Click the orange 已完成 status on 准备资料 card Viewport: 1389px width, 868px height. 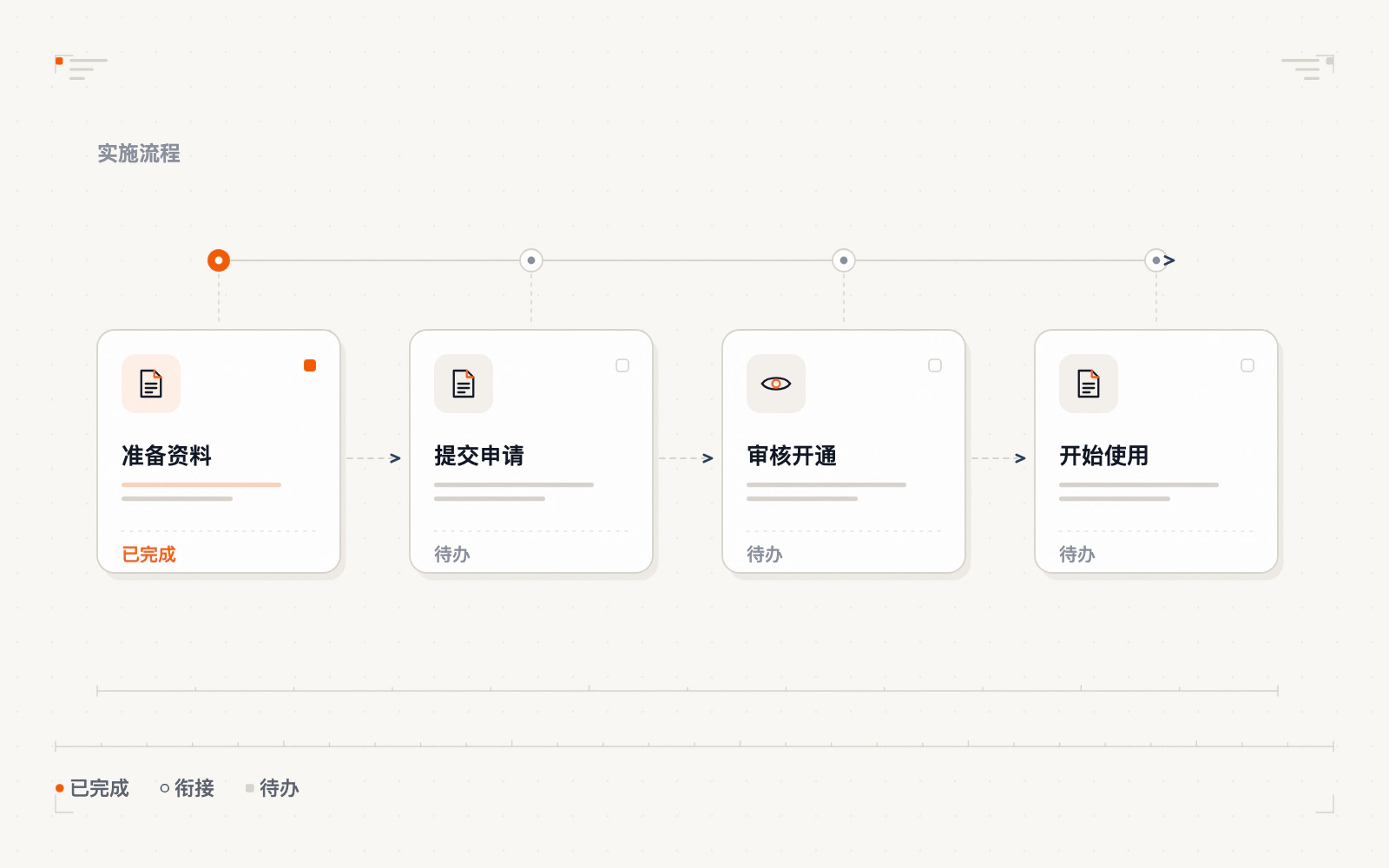click(x=148, y=555)
